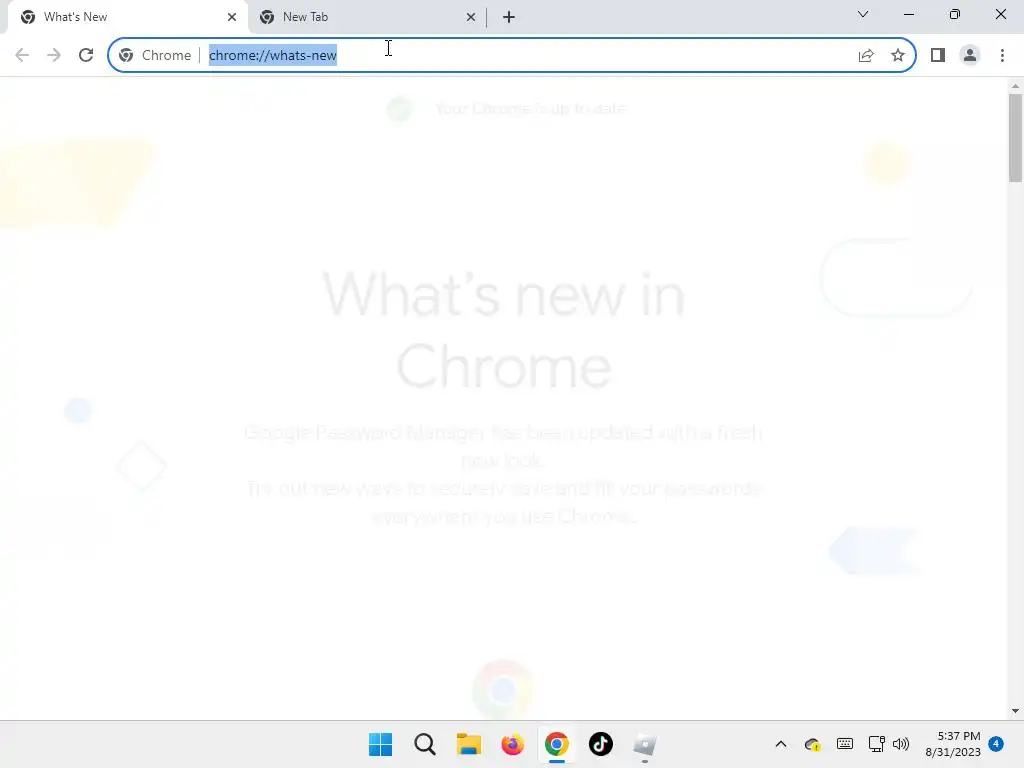Open the last pinned taskbar app

645,744
